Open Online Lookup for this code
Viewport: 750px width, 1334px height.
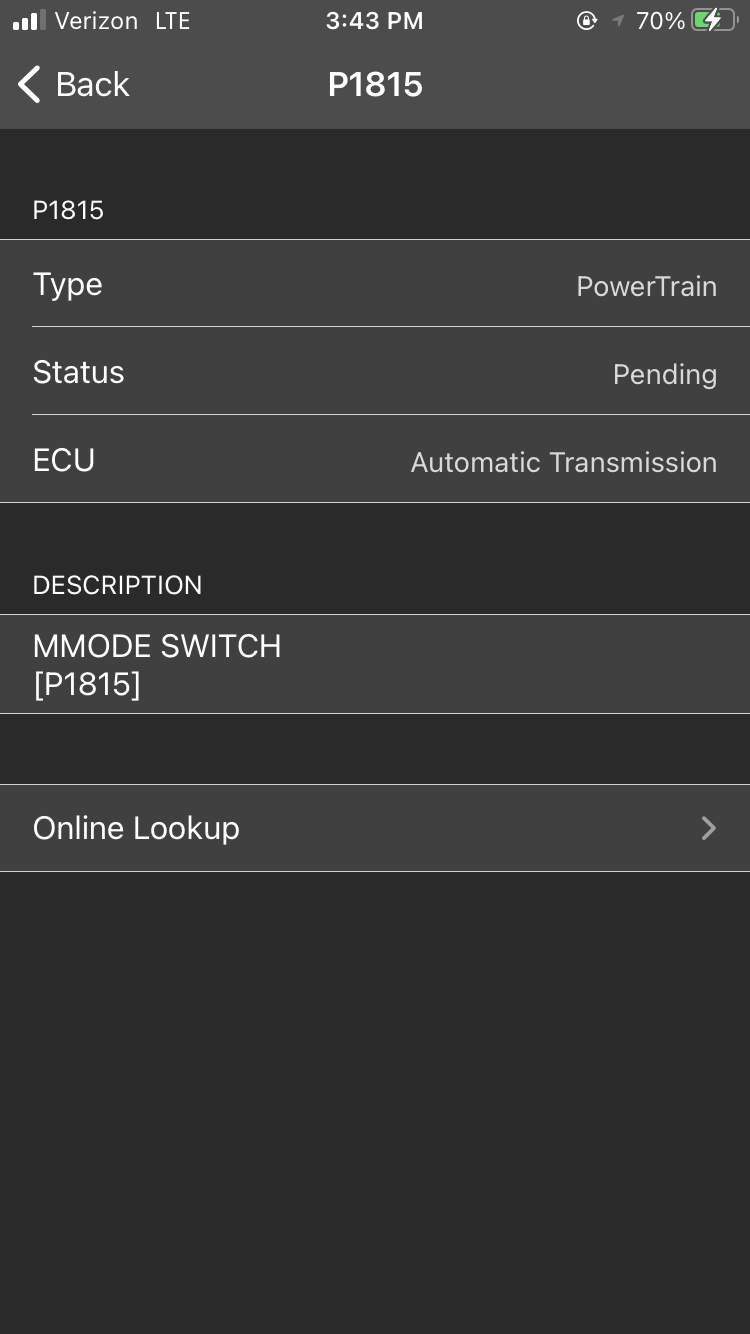136,828
